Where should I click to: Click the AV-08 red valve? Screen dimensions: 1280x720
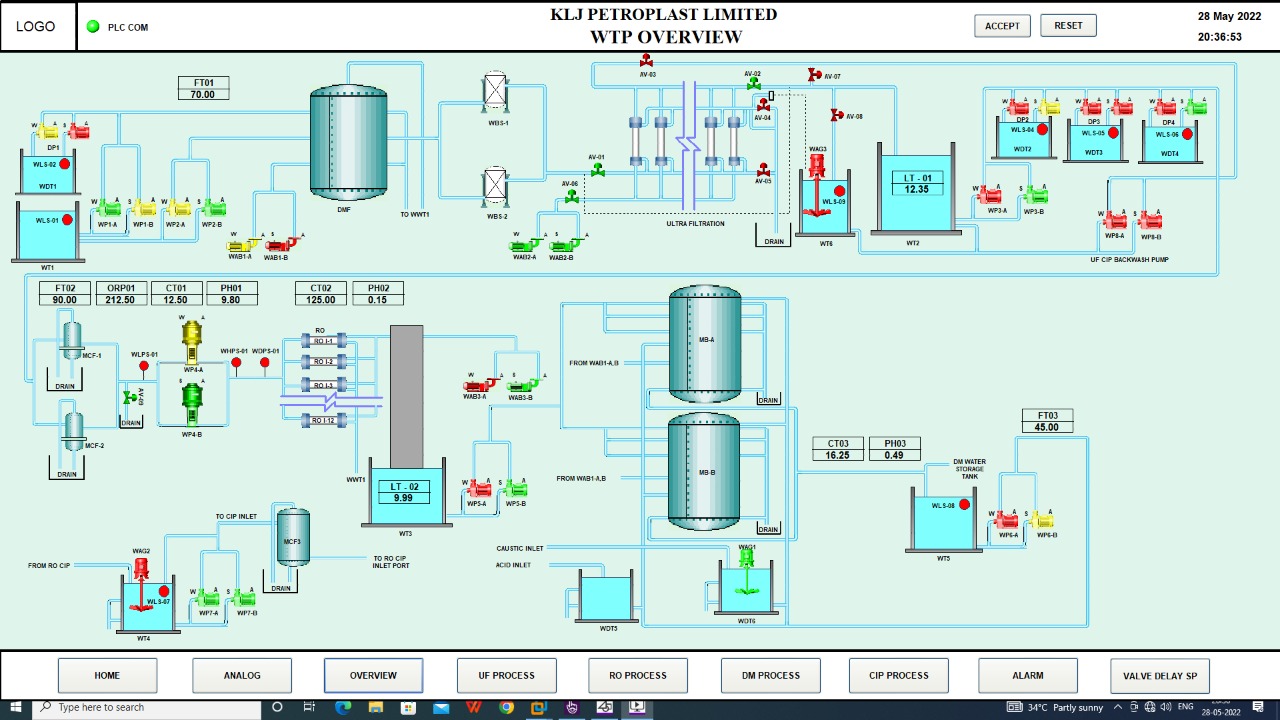click(837, 115)
